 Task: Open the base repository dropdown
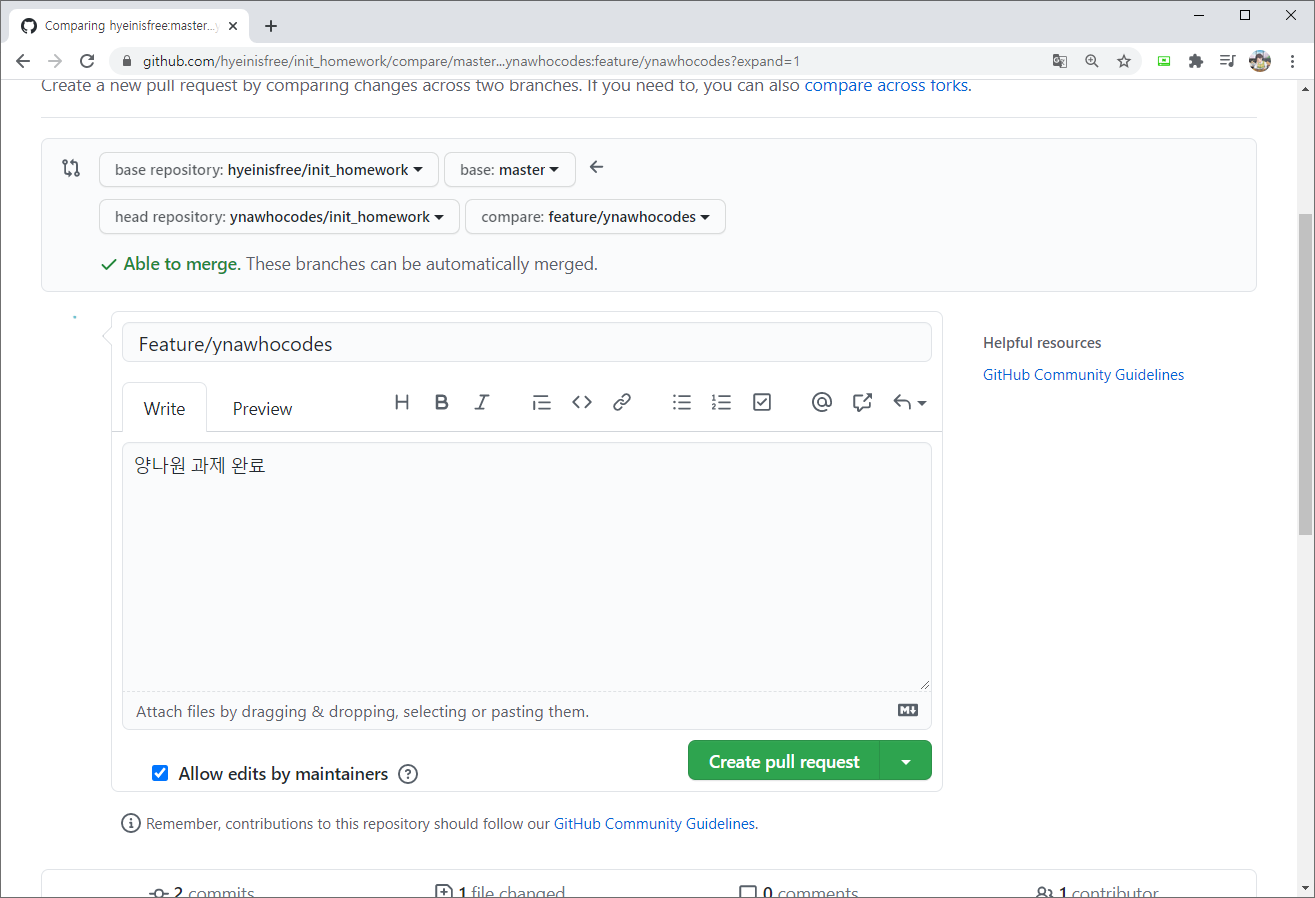pos(269,170)
